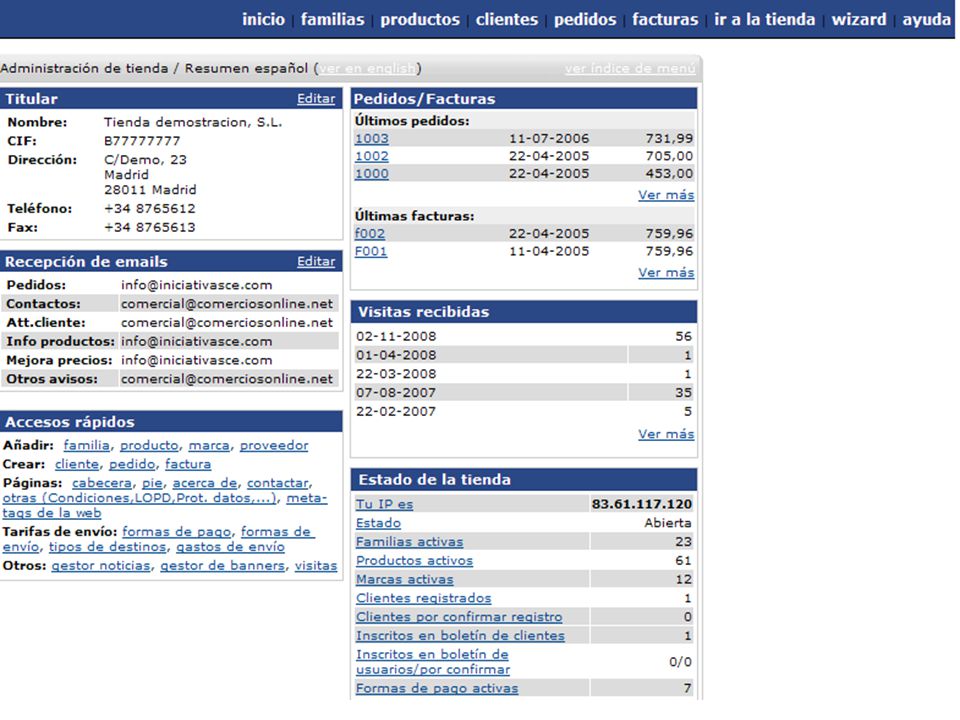The image size is (960, 720).
Task: Select the visit row dated 07-08-2007
Action: tap(524, 393)
